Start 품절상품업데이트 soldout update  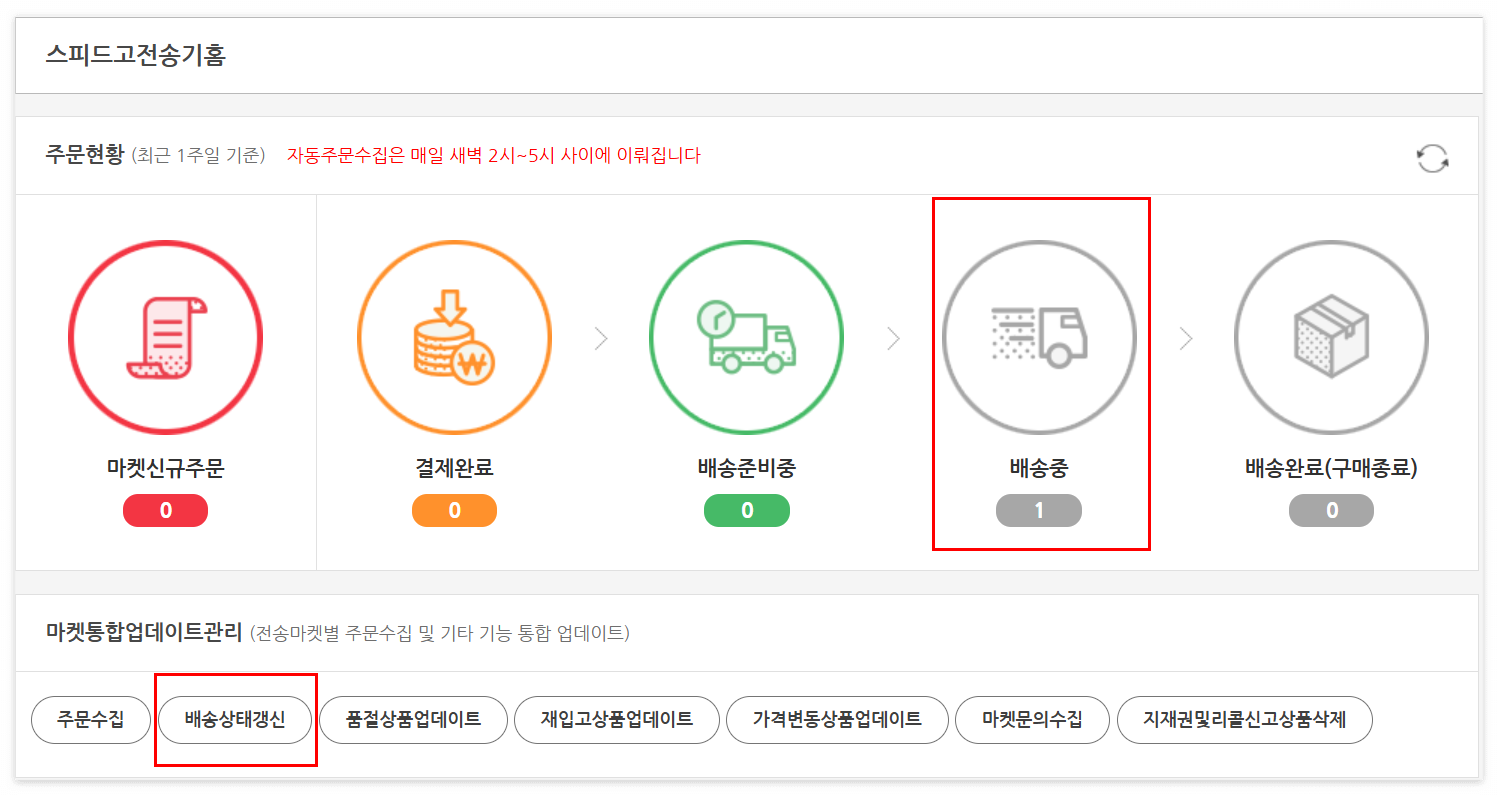tap(413, 719)
